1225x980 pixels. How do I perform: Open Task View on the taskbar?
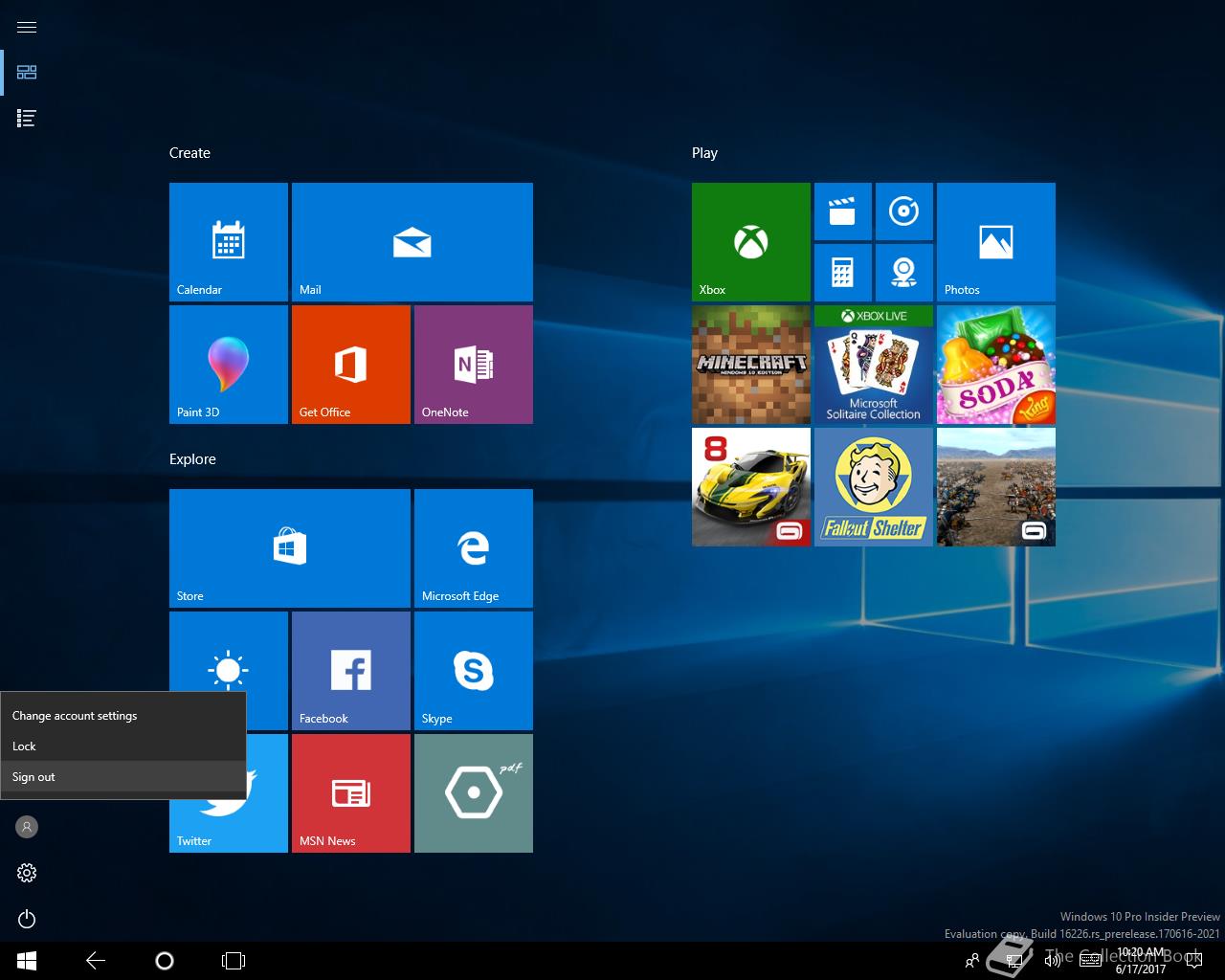click(234, 961)
